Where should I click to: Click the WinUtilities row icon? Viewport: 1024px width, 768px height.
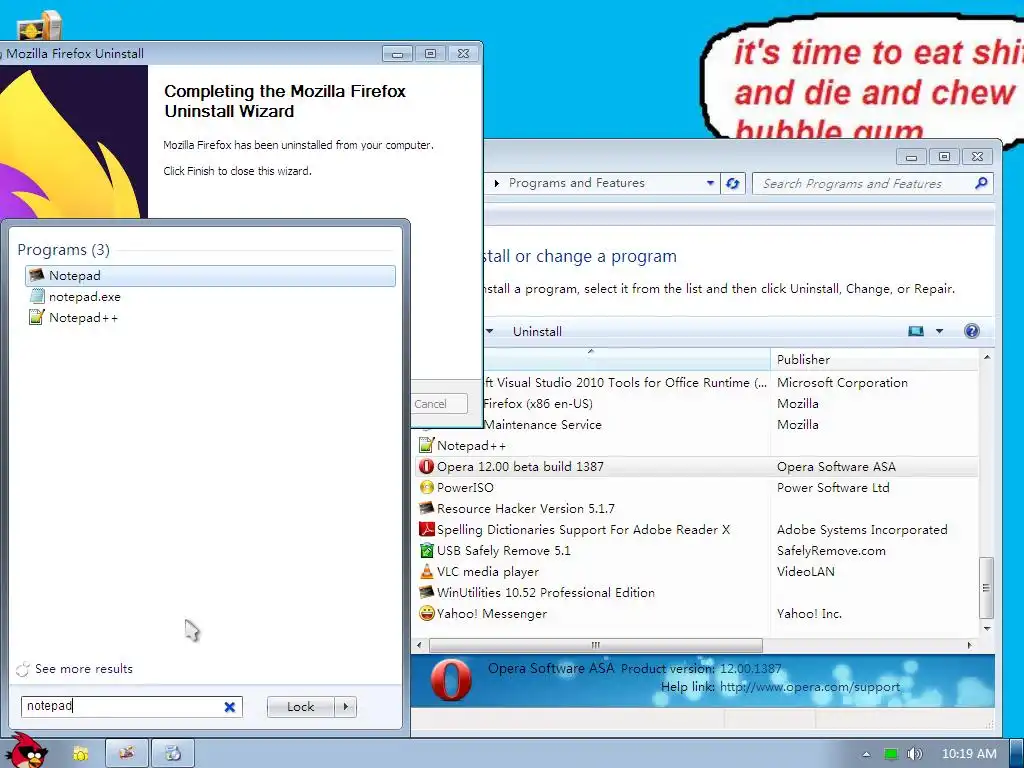(426, 592)
